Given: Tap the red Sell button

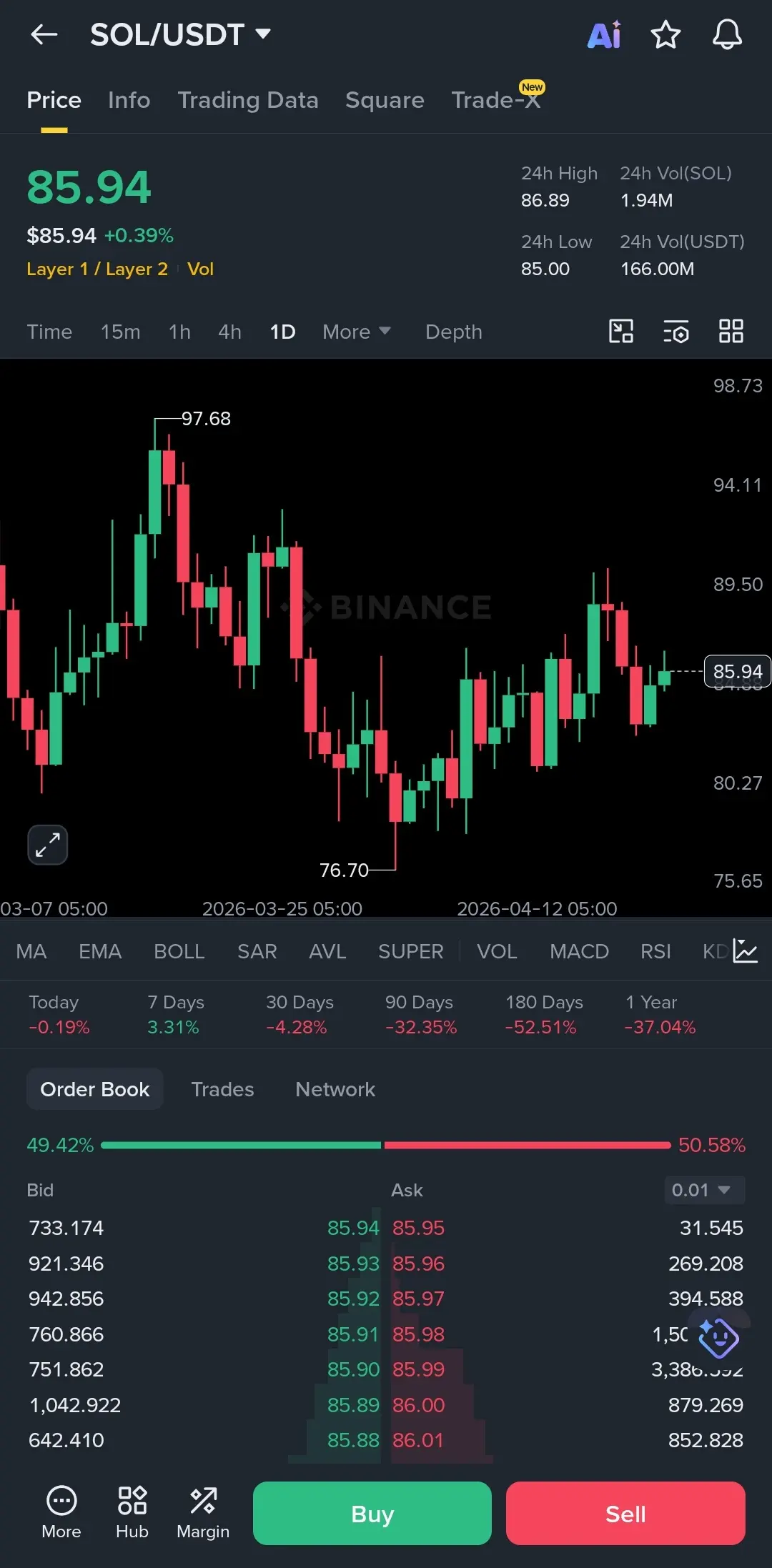Looking at the screenshot, I should tap(625, 1513).
